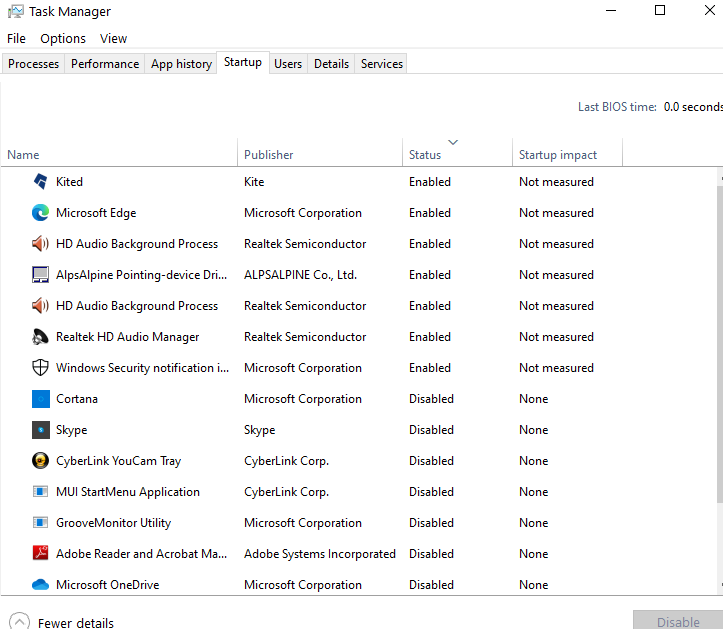This screenshot has height=629, width=723.
Task: Click the sort arrow above Status column
Action: click(x=453, y=142)
